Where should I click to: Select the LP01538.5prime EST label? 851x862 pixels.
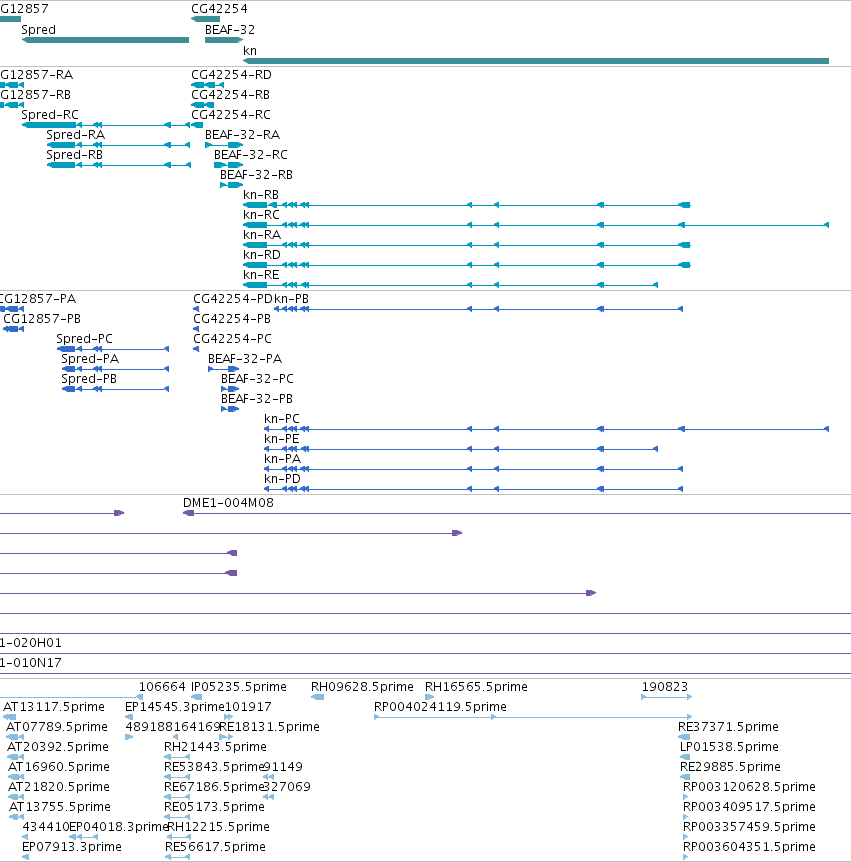730,747
